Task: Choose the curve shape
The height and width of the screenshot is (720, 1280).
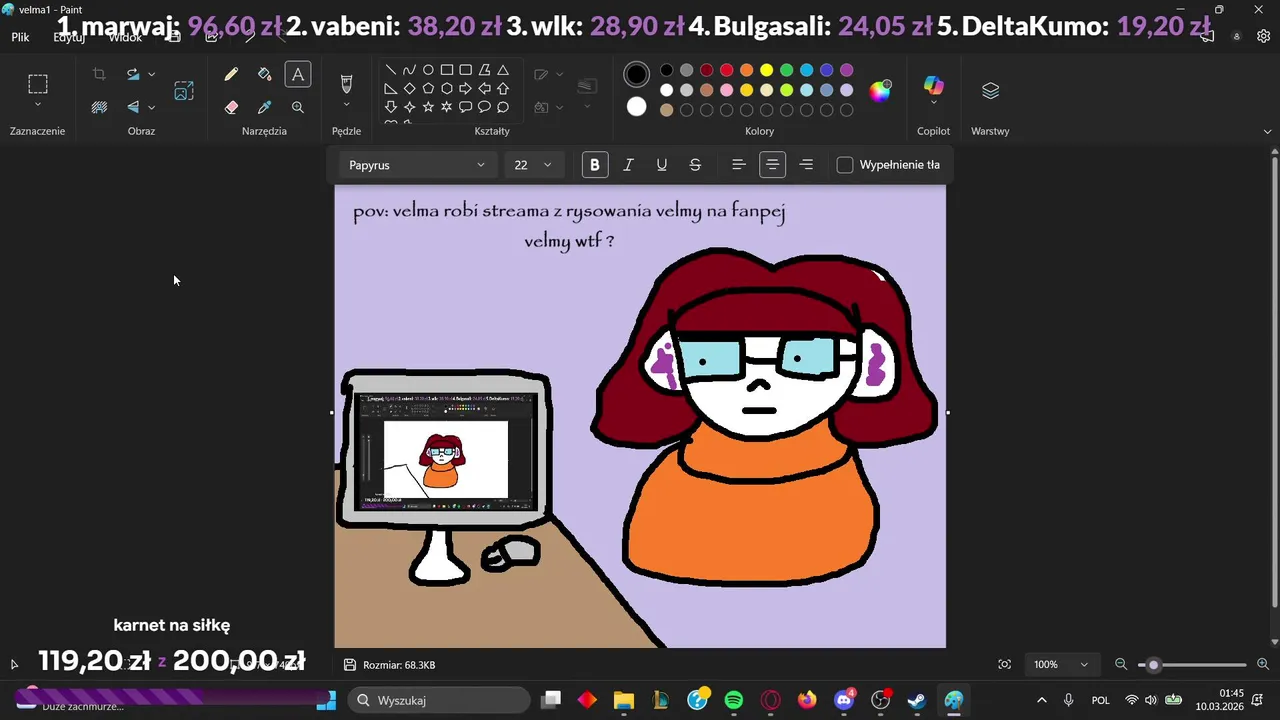Action: (409, 70)
